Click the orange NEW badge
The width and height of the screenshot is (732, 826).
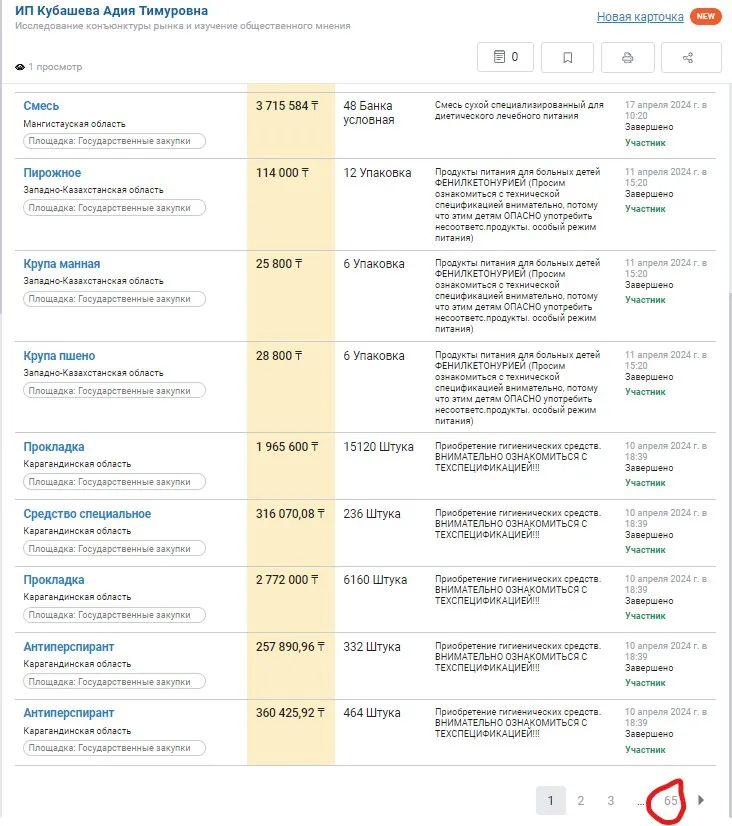pos(705,17)
